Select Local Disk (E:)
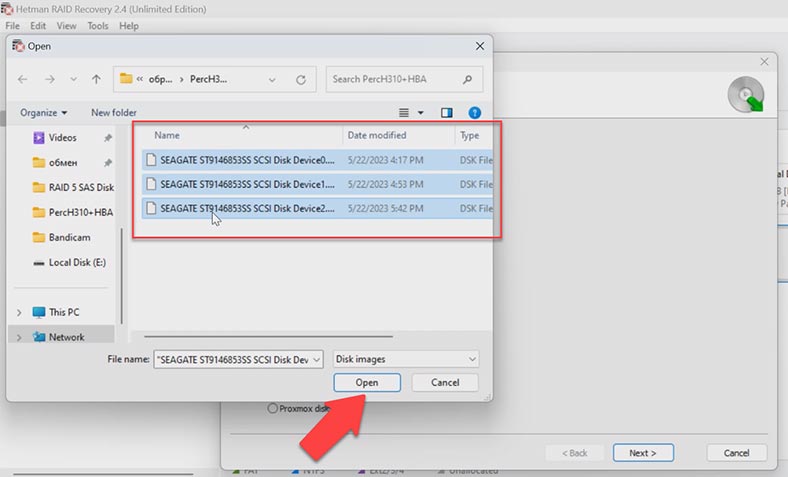Screen dimensions: 788x477 point(77,262)
